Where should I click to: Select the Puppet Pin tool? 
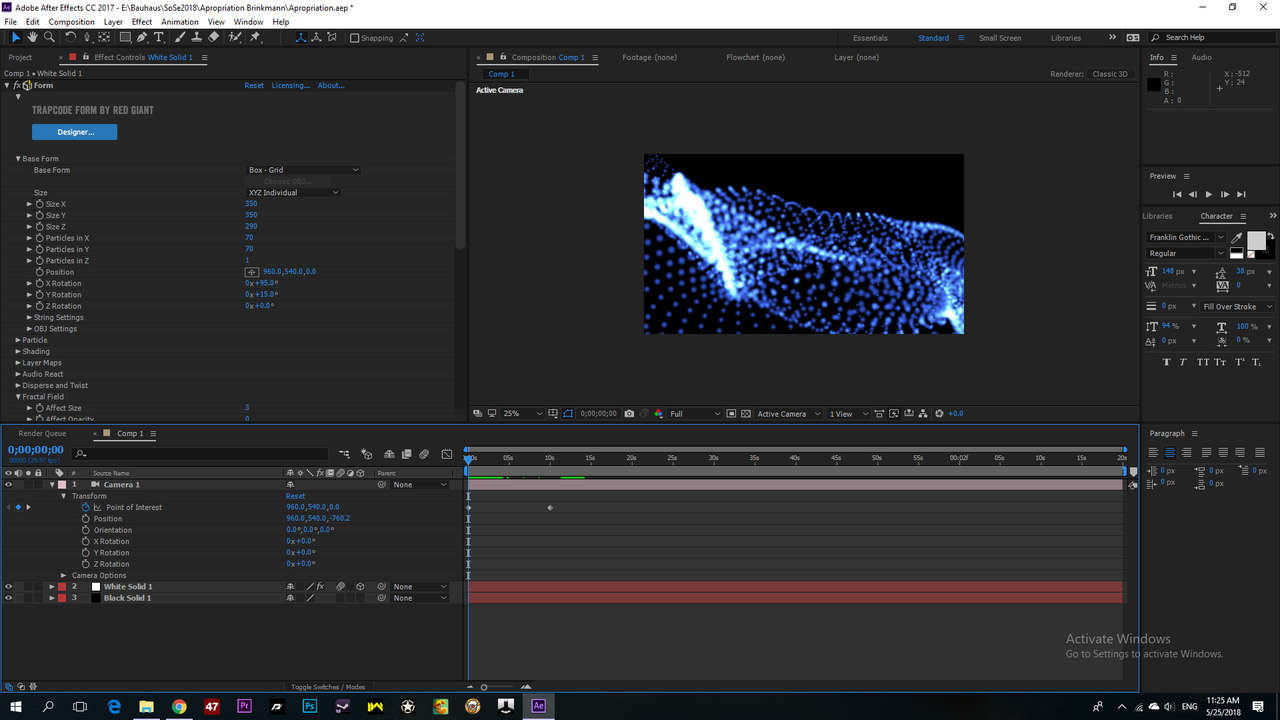(x=255, y=37)
